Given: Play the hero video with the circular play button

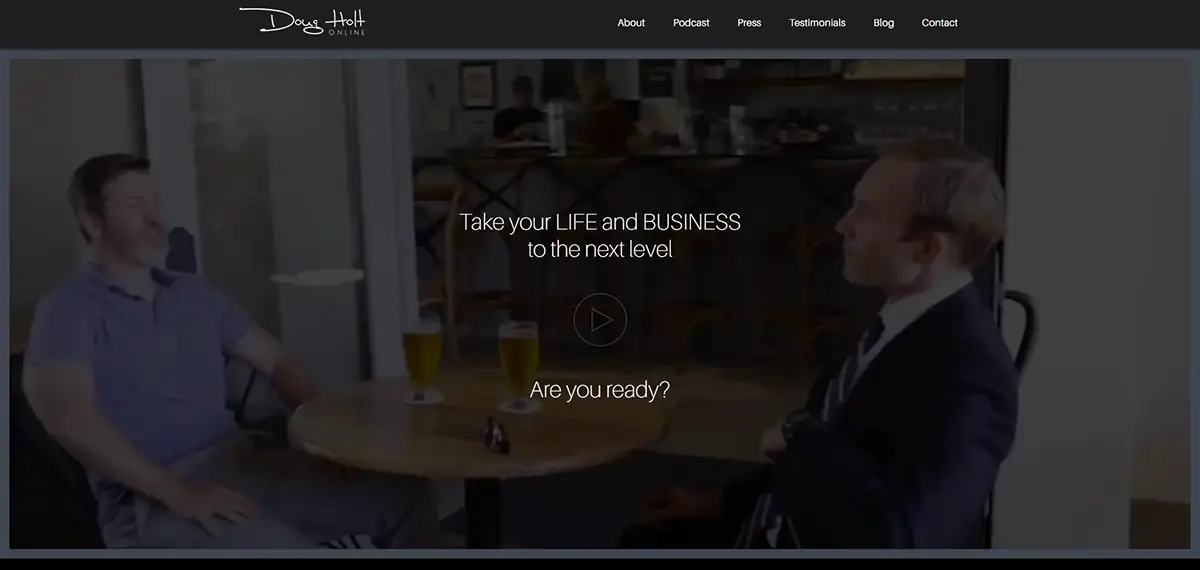Looking at the screenshot, I should 600,320.
